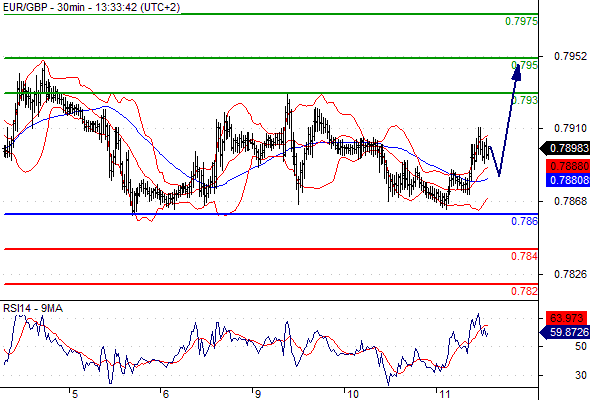Select date label 11 on time axis

445,394
